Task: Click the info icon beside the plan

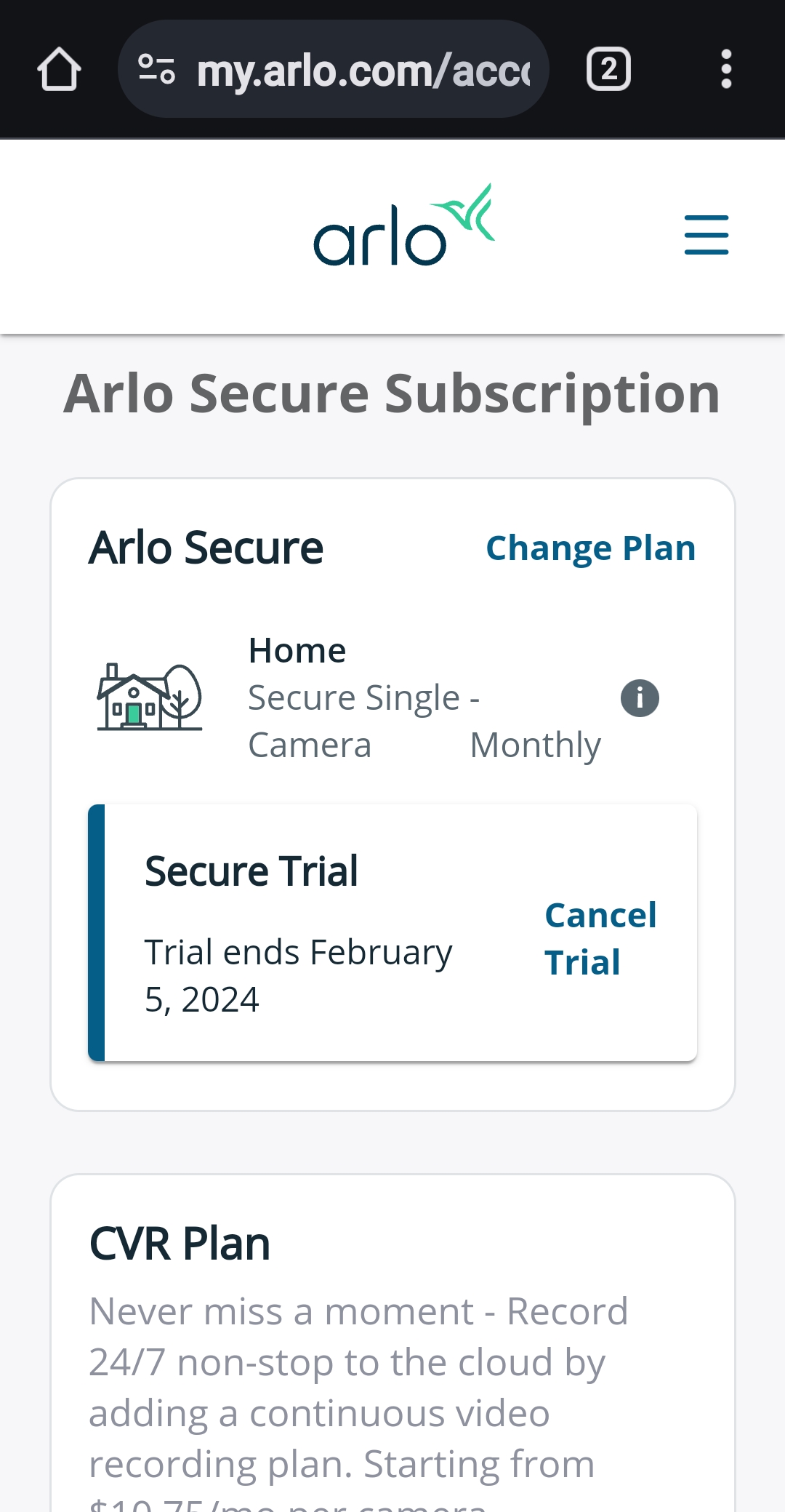Action: 640,698
